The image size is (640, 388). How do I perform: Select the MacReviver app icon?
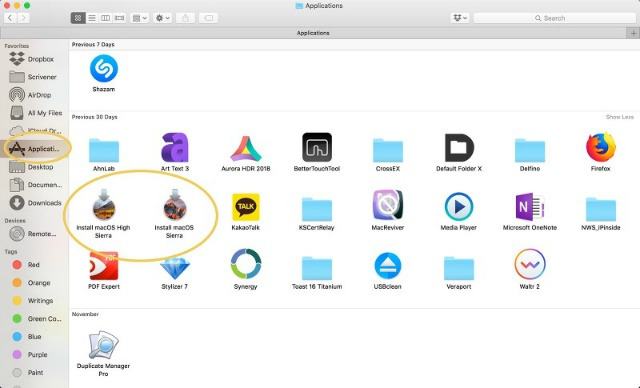(x=388, y=205)
